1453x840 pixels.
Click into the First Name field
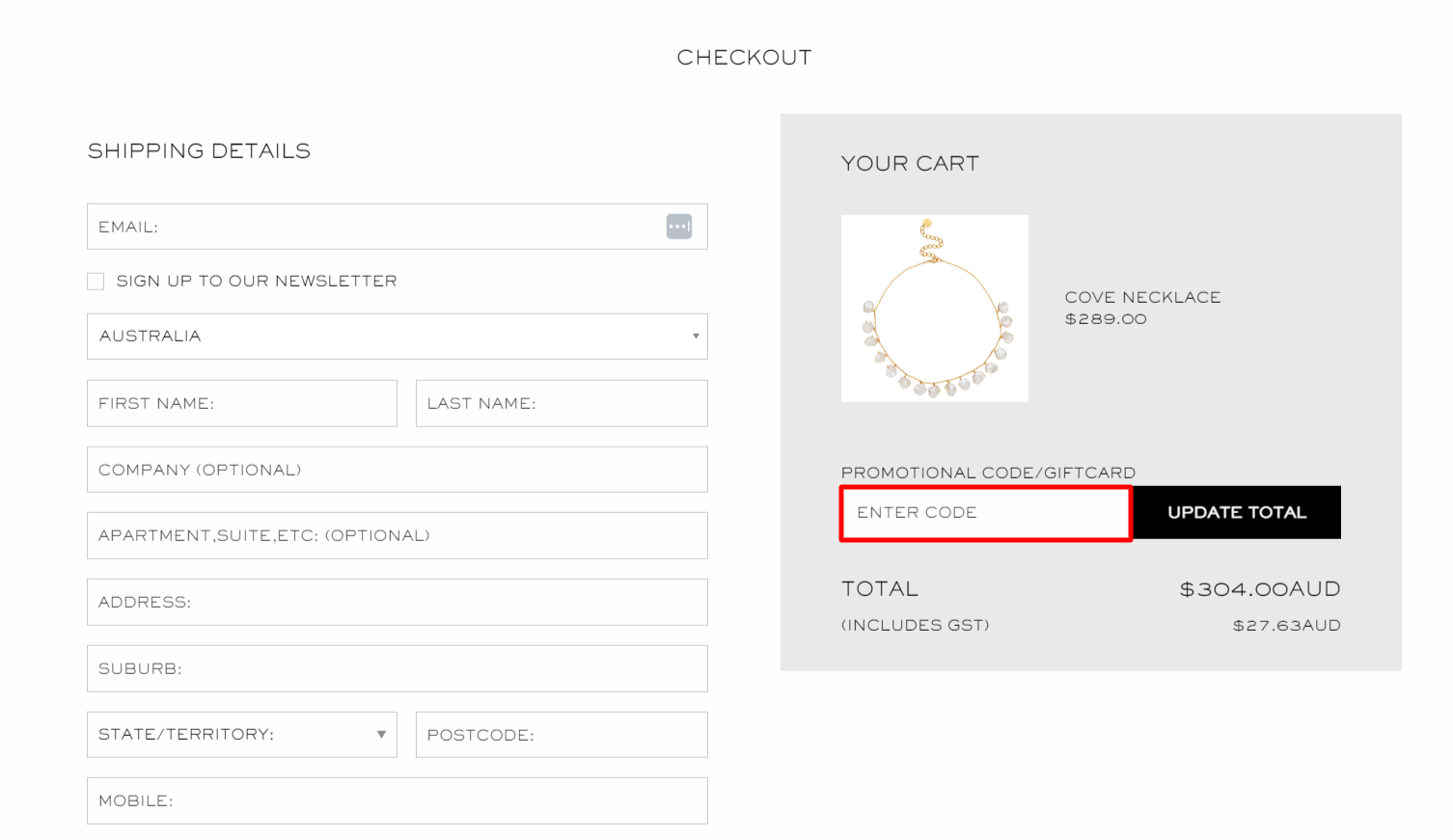coord(241,403)
